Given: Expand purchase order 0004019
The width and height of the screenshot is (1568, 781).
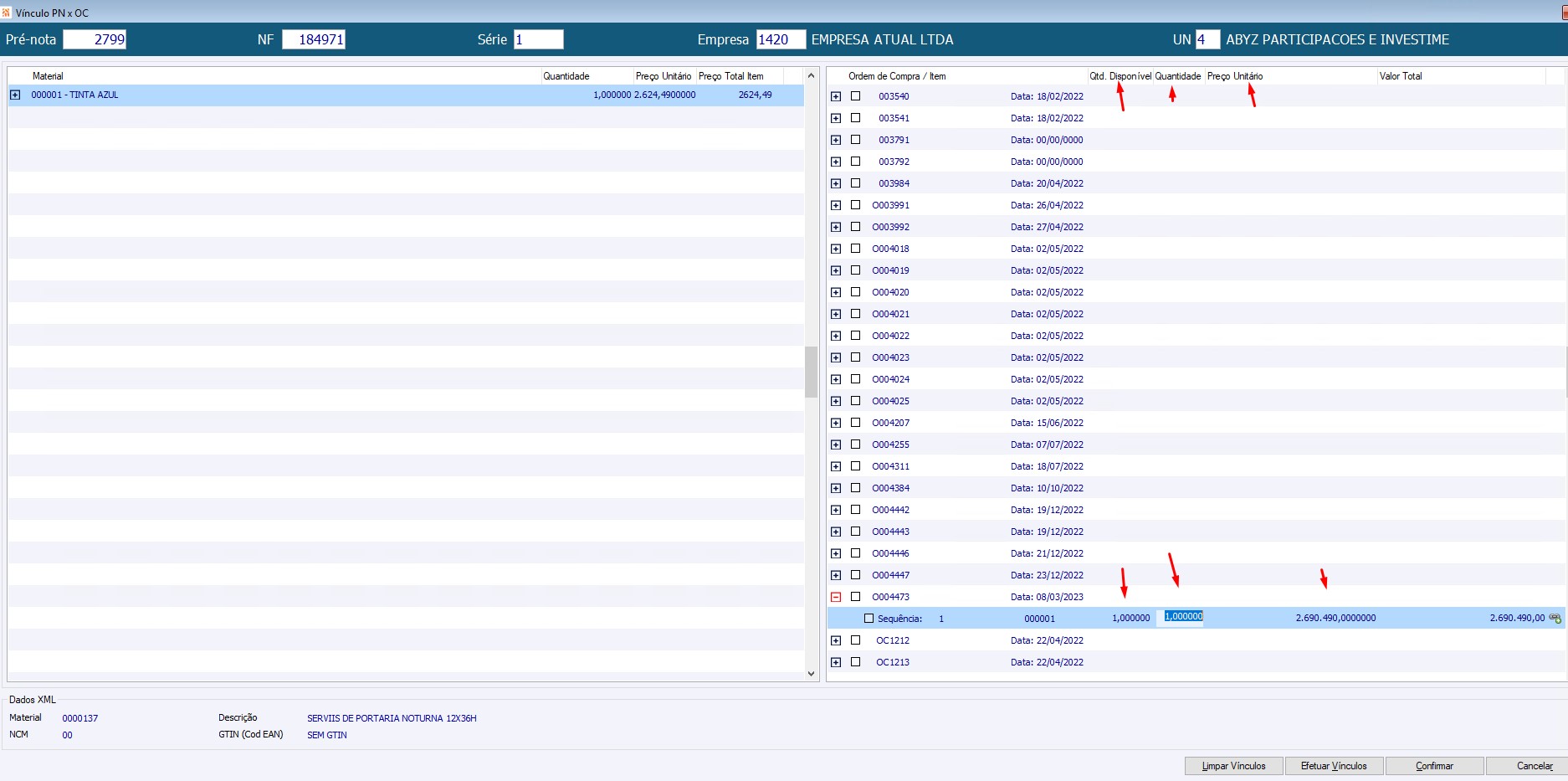Looking at the screenshot, I should point(836,270).
